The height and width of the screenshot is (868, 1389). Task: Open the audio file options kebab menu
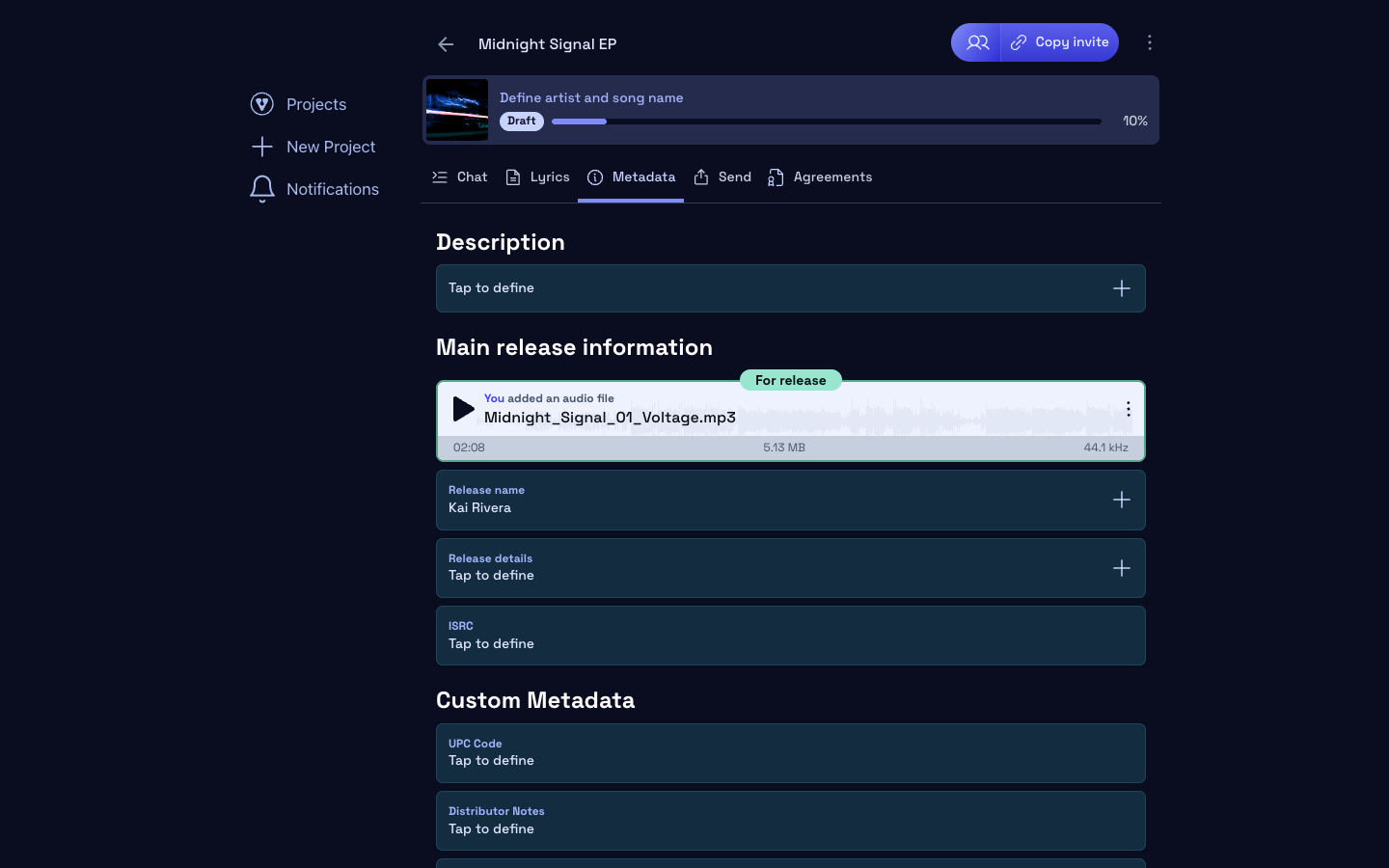pos(1128,409)
